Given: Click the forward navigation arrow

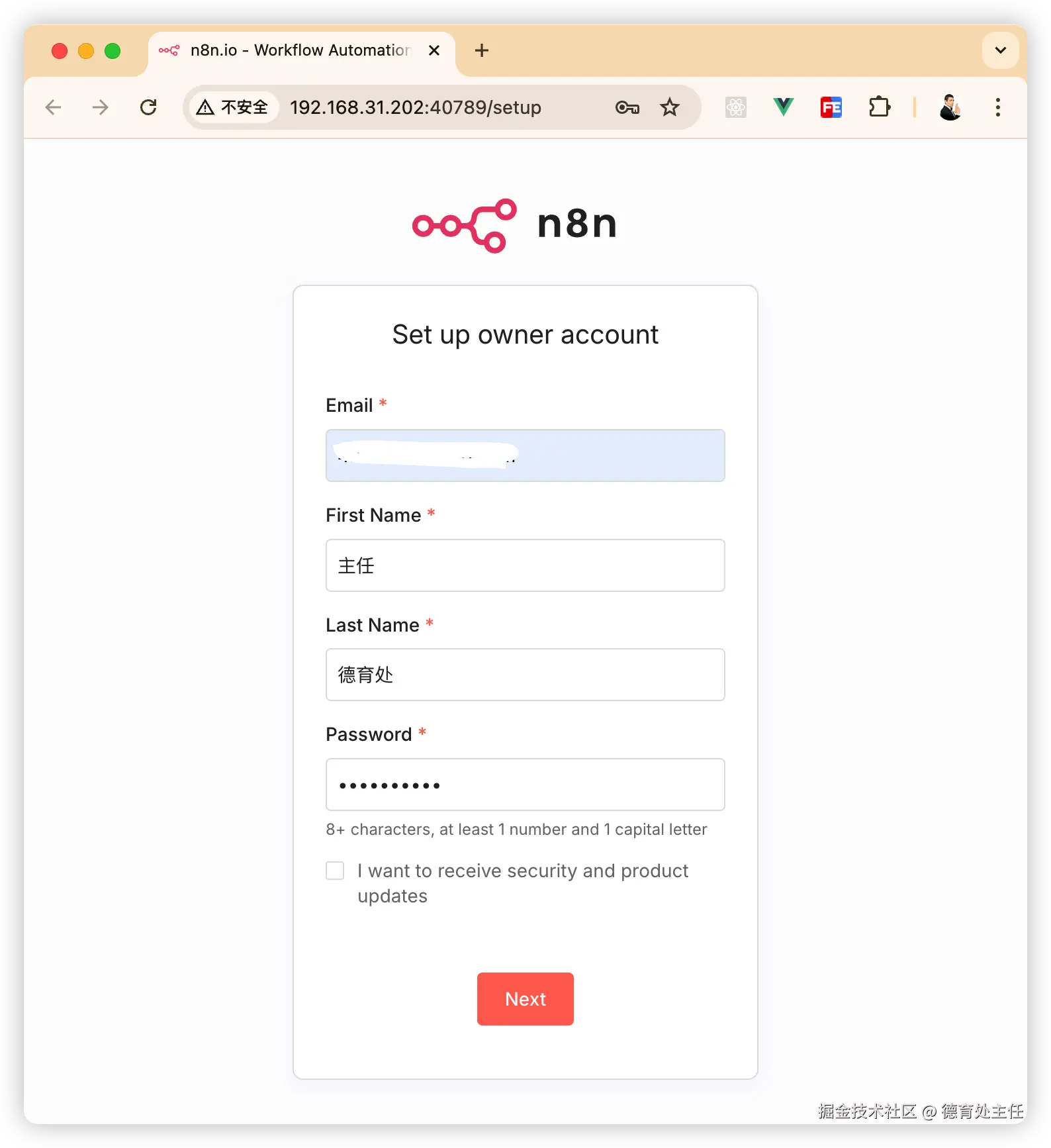Looking at the screenshot, I should [101, 107].
